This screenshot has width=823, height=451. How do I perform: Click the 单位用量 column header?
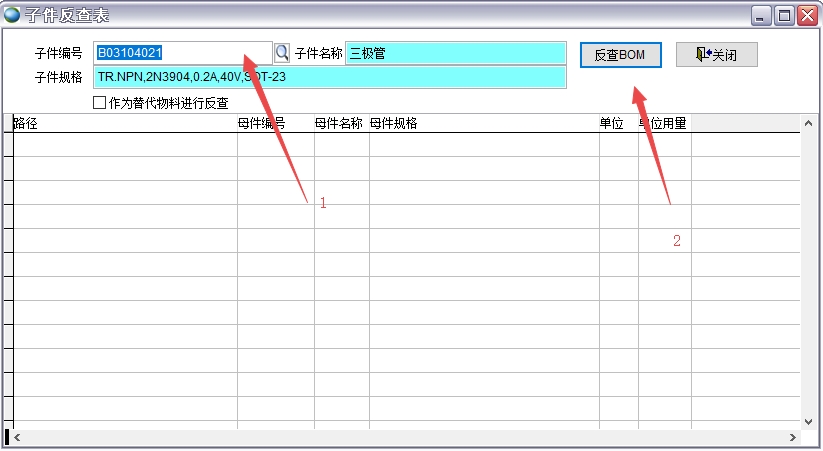664,123
